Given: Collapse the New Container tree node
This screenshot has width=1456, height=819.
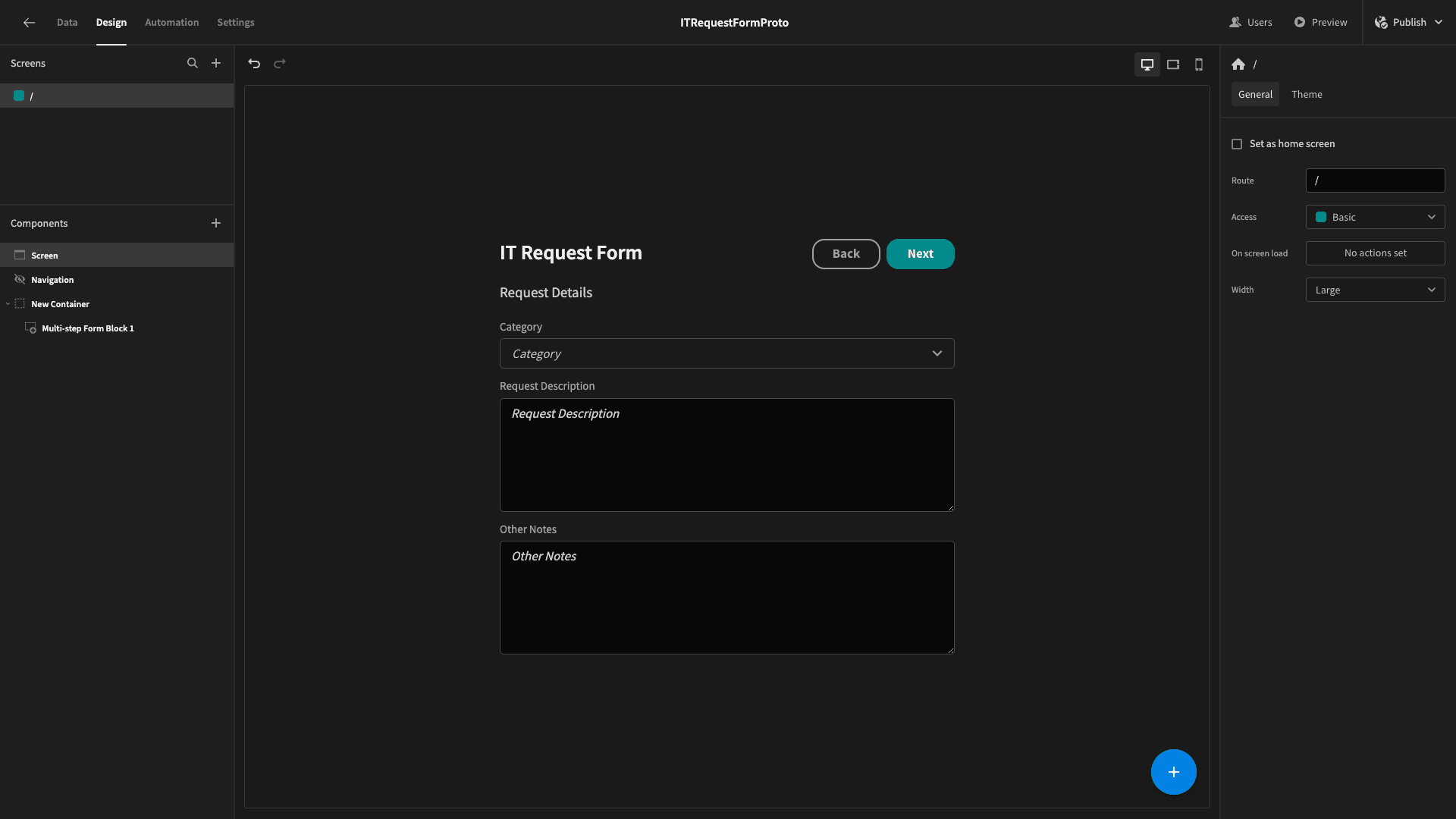Looking at the screenshot, I should pyautogui.click(x=8, y=304).
